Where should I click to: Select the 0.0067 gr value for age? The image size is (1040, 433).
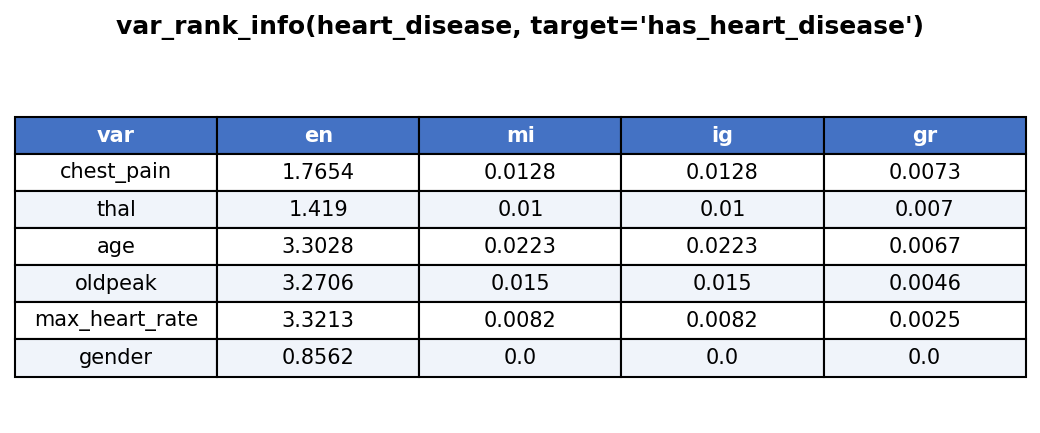coord(925,247)
